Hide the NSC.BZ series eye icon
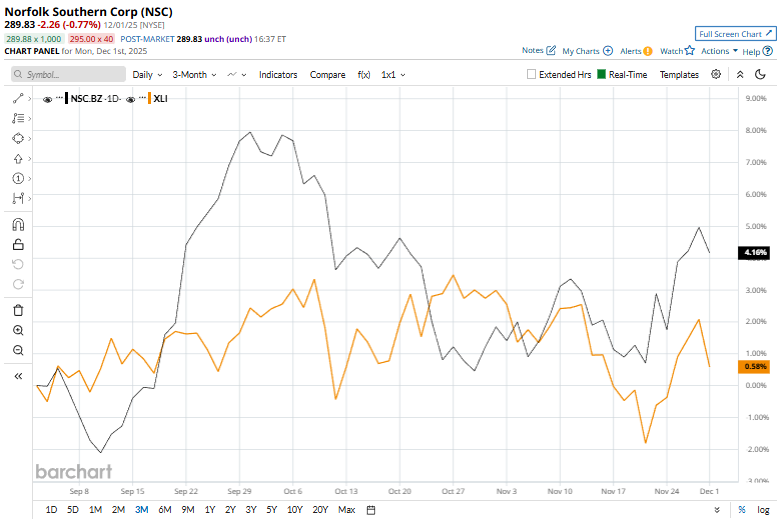 [x=48, y=99]
